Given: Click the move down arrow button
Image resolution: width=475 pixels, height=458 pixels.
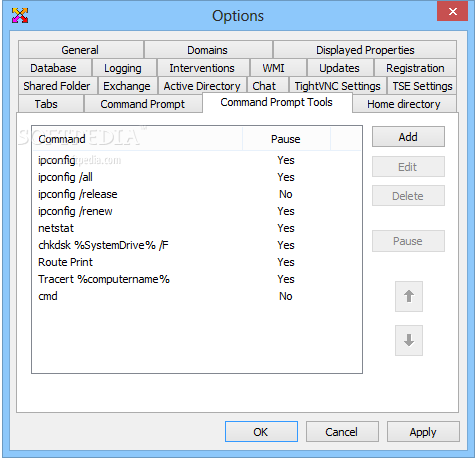Looking at the screenshot, I should 409,340.
